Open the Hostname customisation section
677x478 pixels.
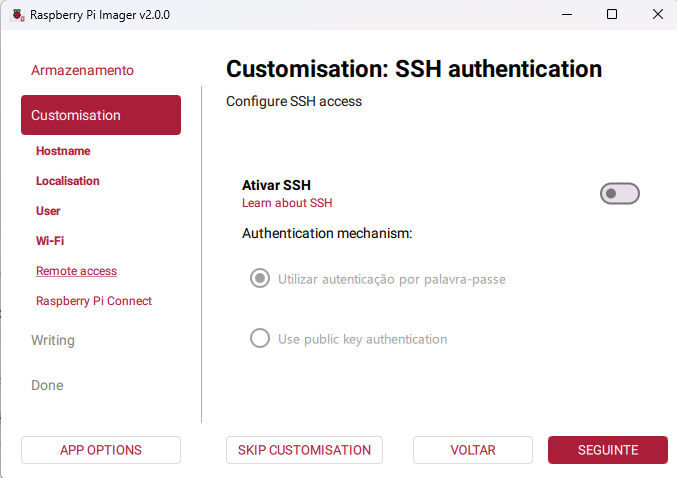click(x=63, y=151)
